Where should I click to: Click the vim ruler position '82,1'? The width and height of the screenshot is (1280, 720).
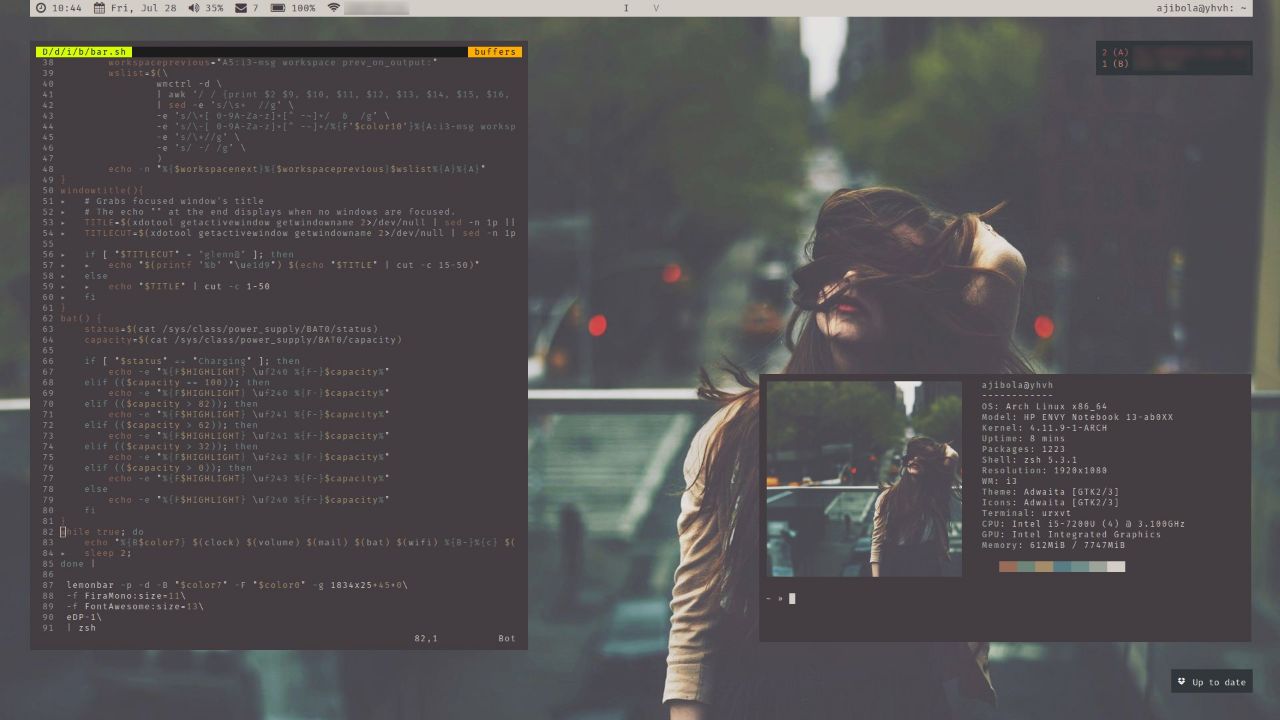[x=426, y=638]
